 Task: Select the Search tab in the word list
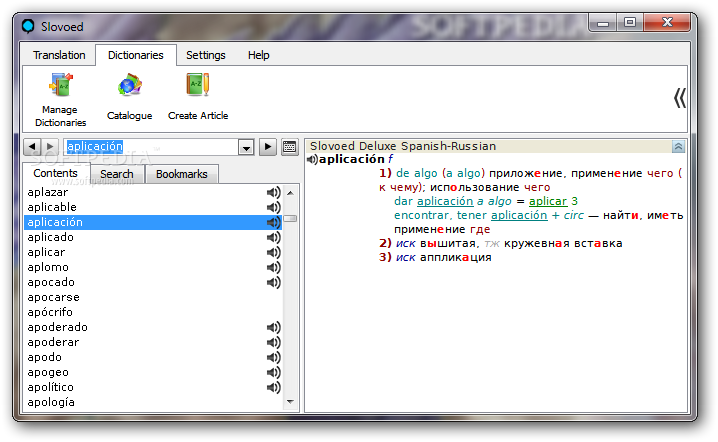click(117, 174)
